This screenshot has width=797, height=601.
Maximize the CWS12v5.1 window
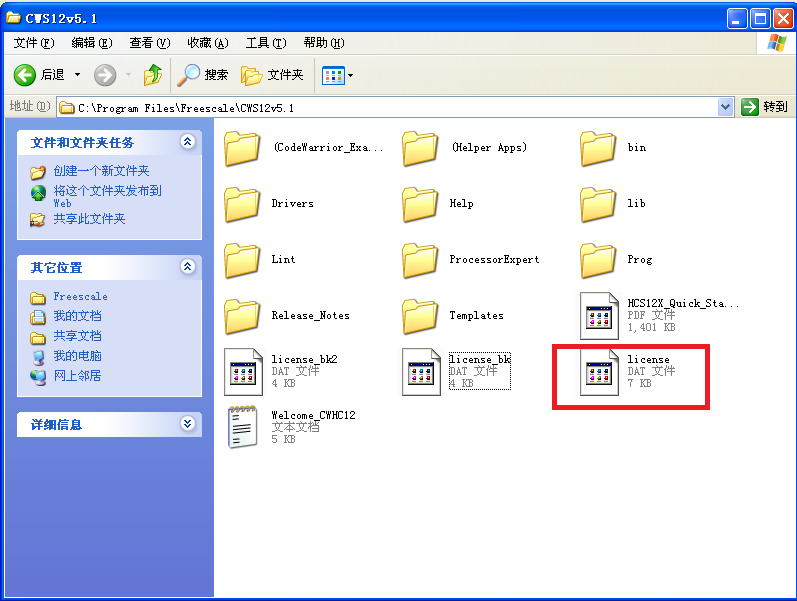[760, 19]
